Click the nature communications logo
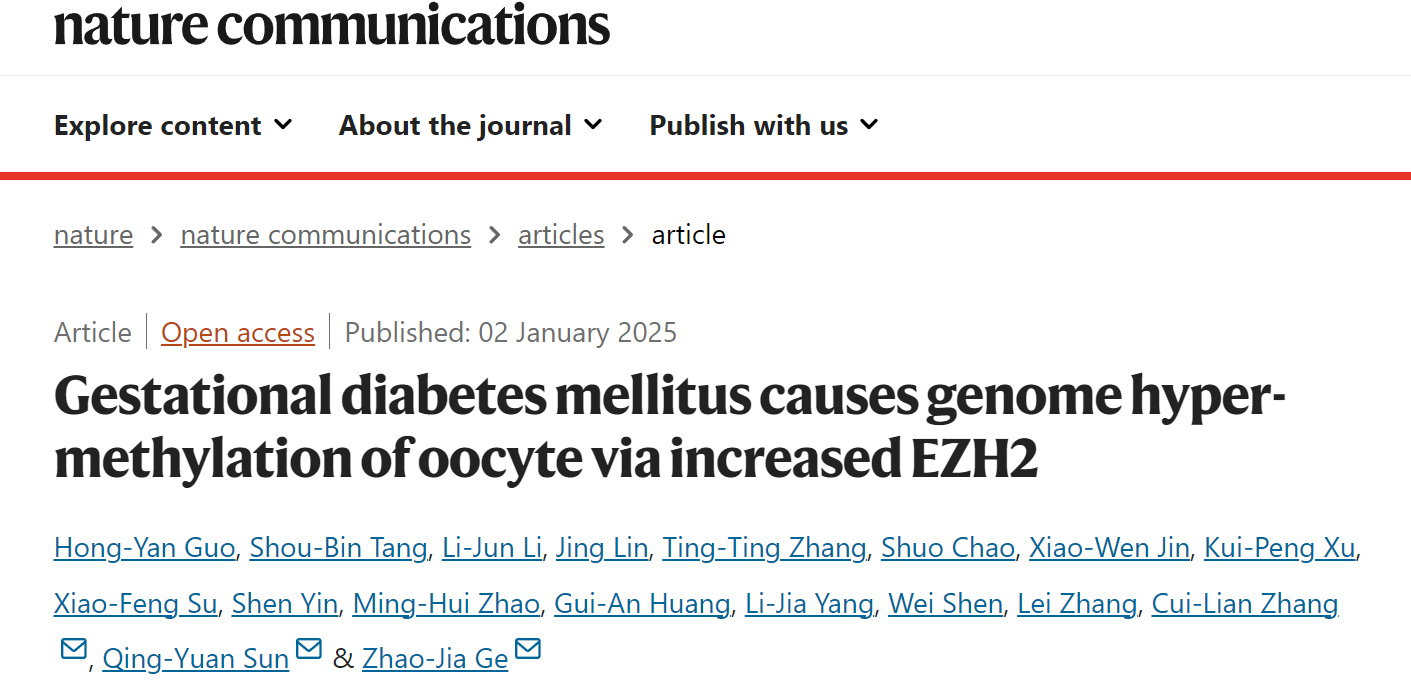 331,24
